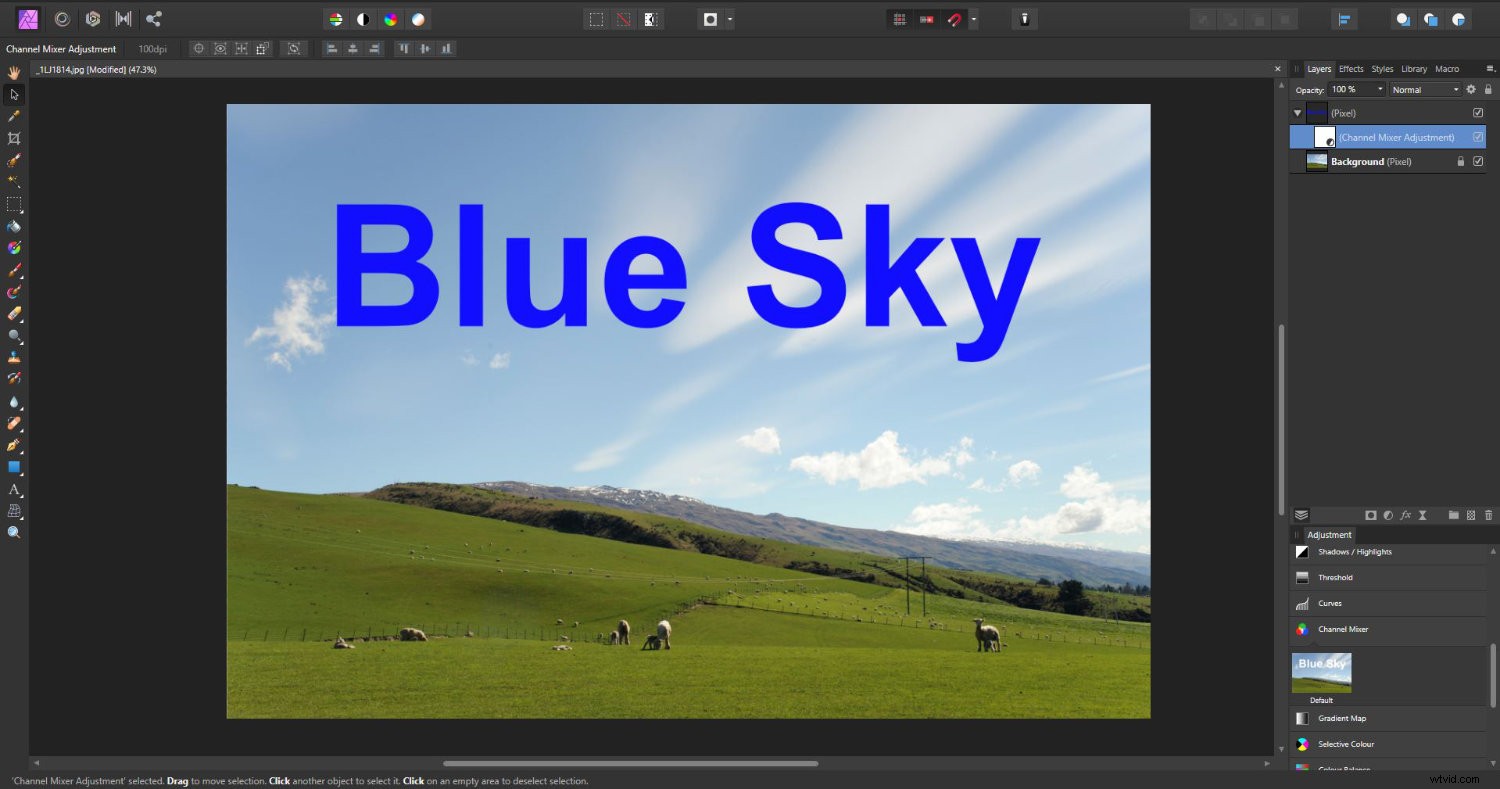Toggle visibility of the Channel Mixer Adjustment layer
The width and height of the screenshot is (1500, 789).
(x=1478, y=137)
